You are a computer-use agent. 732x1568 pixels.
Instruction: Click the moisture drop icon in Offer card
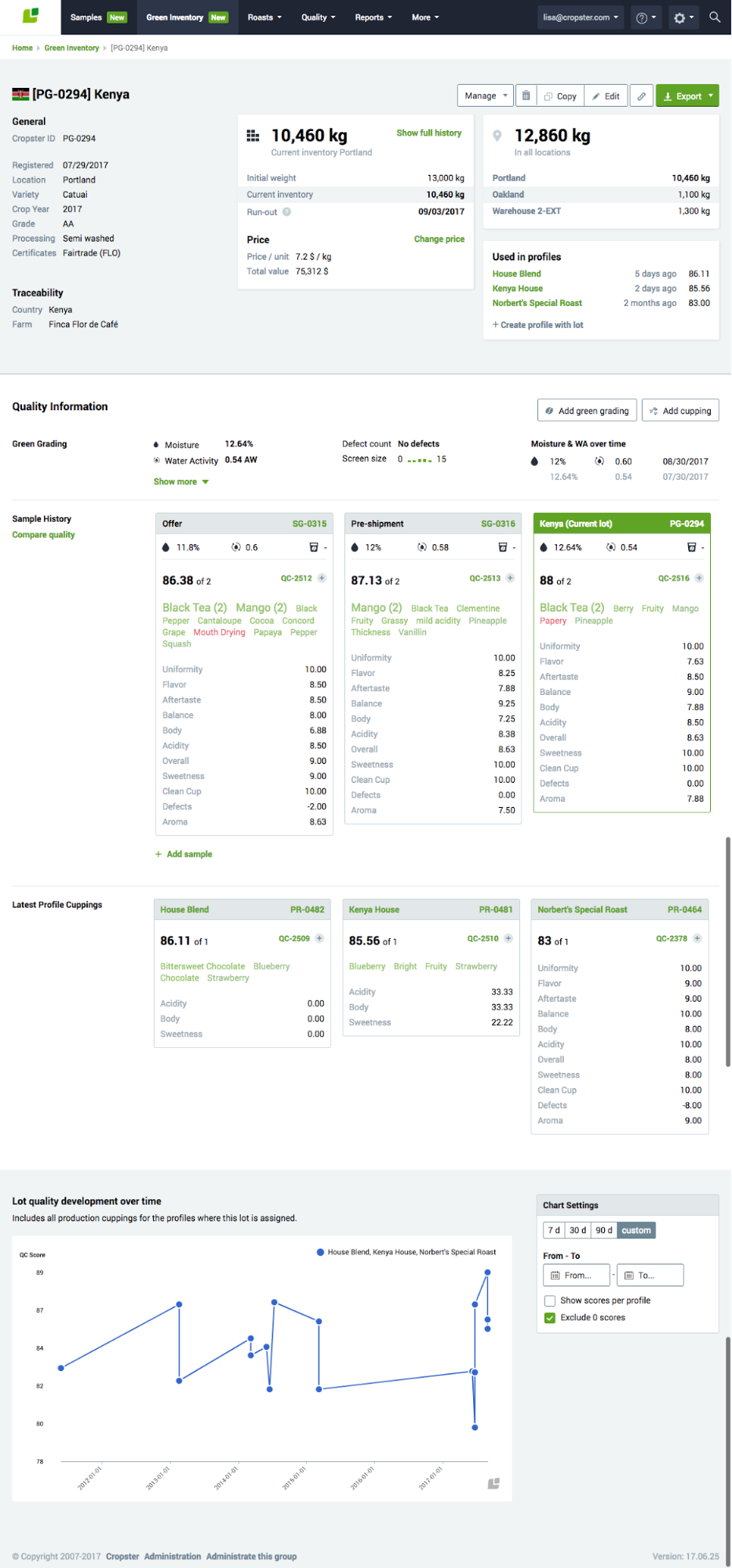tap(166, 548)
